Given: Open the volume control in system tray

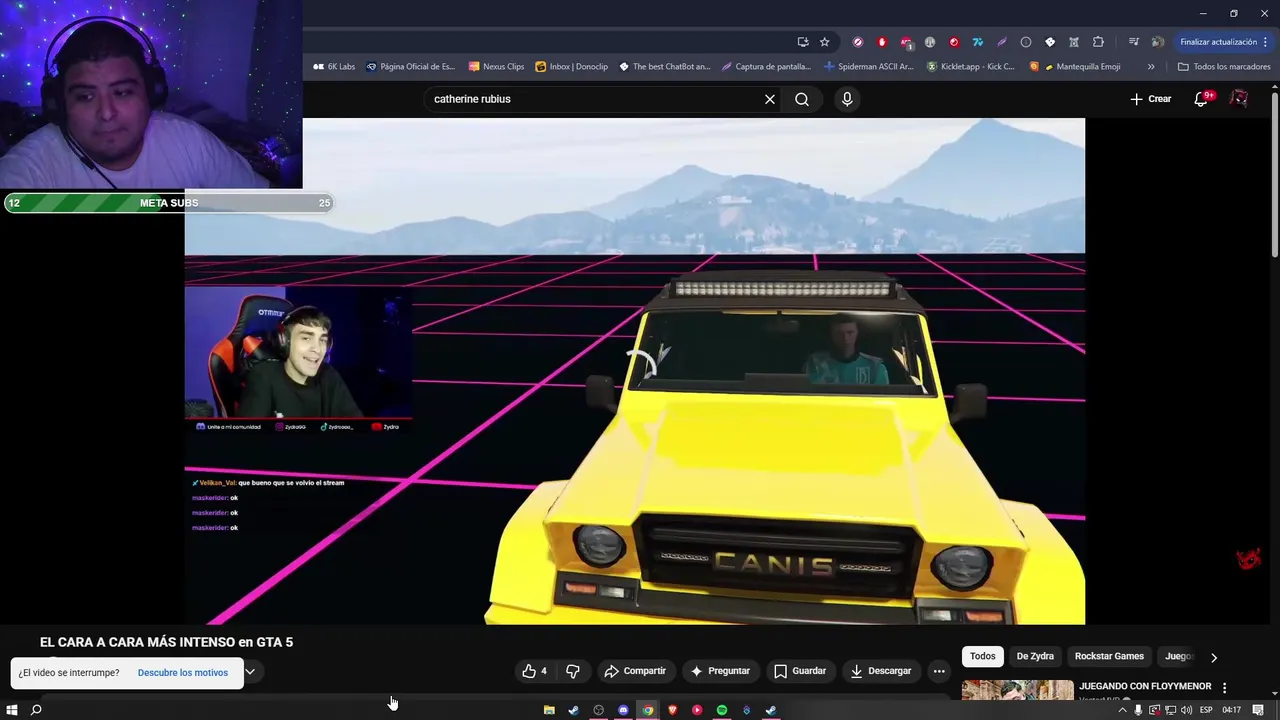Looking at the screenshot, I should click(x=1187, y=710).
